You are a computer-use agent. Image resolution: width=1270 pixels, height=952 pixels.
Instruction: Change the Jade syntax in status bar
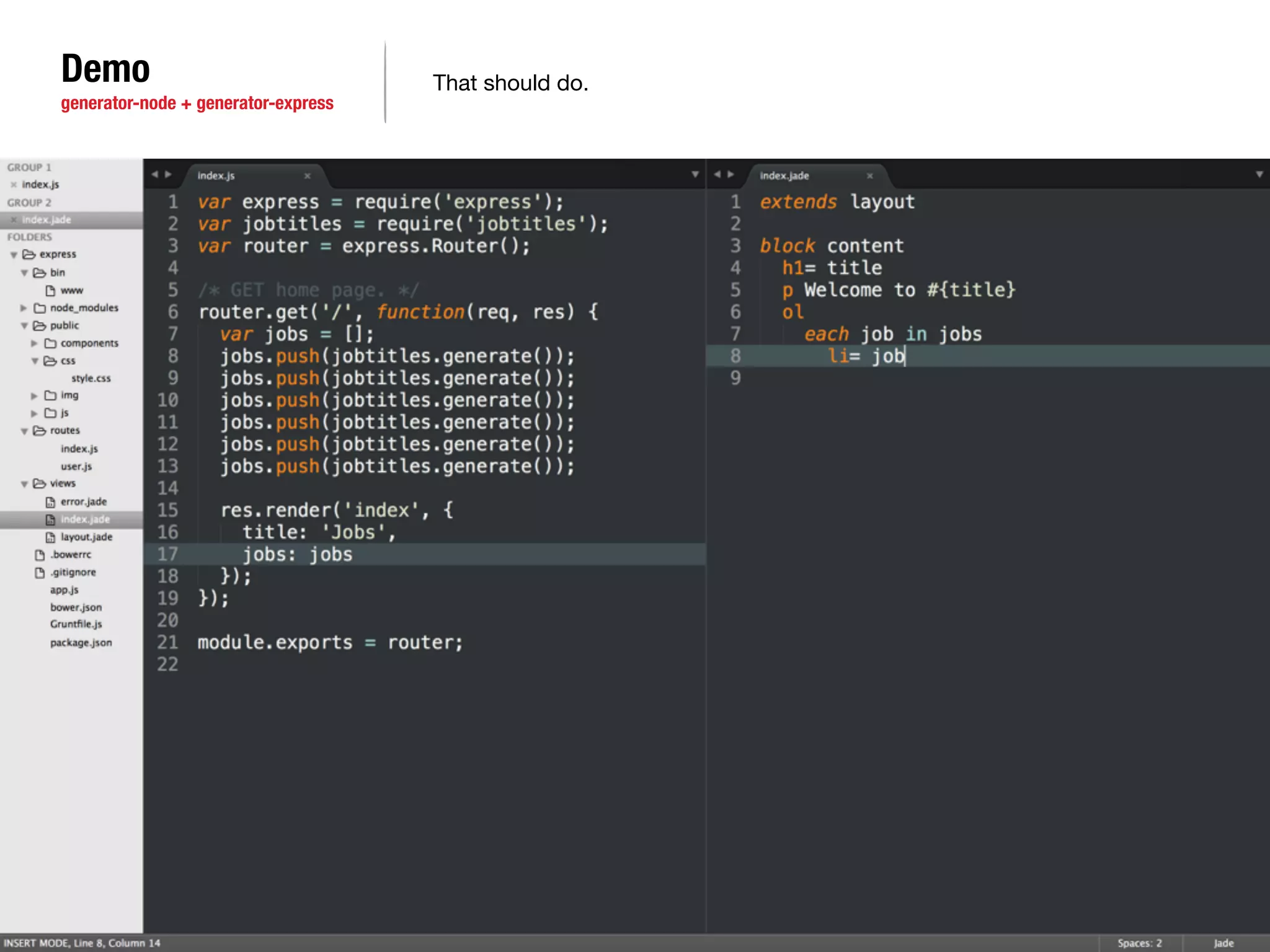click(1223, 943)
